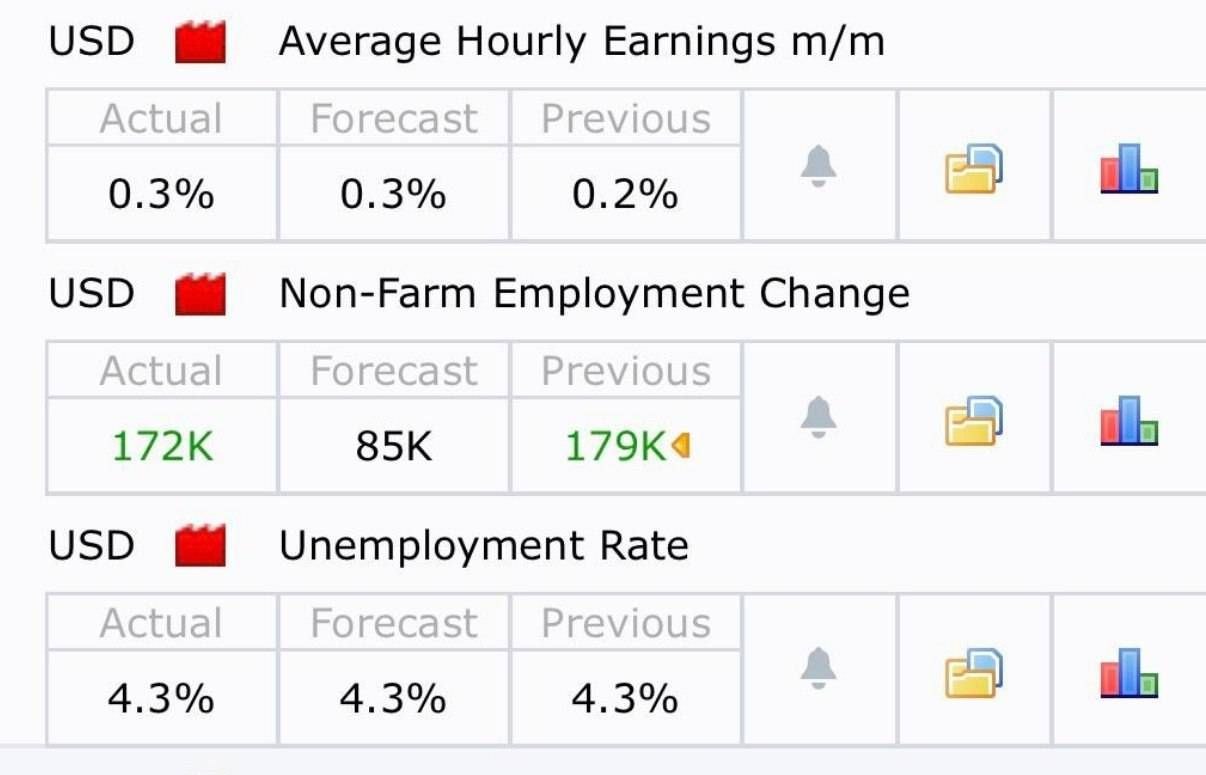1206x775 pixels.
Task: Toggle alert bell for Unemployment Rate
Action: coord(818,670)
